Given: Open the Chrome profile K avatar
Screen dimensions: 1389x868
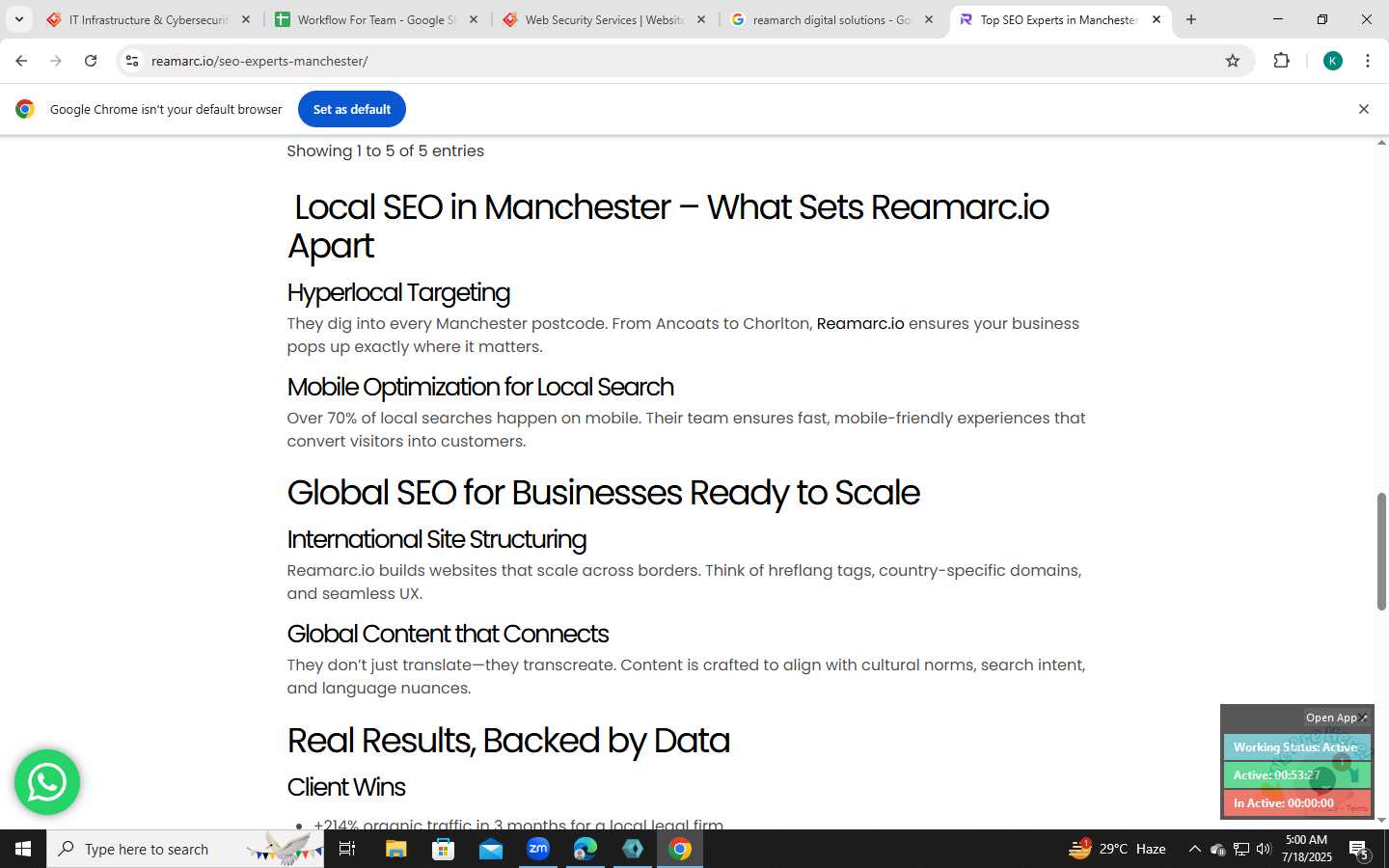Looking at the screenshot, I should point(1333,61).
